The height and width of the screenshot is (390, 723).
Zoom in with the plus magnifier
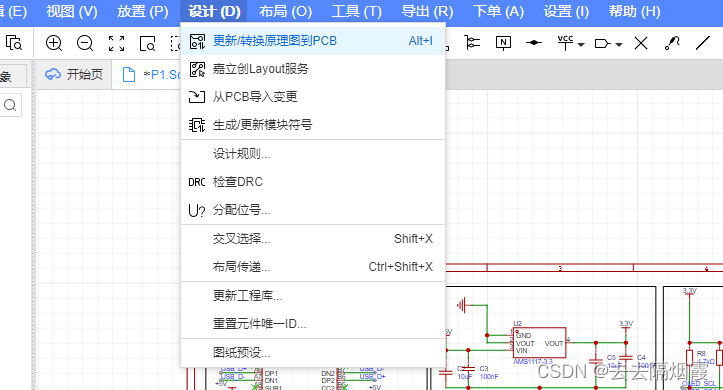[54, 43]
